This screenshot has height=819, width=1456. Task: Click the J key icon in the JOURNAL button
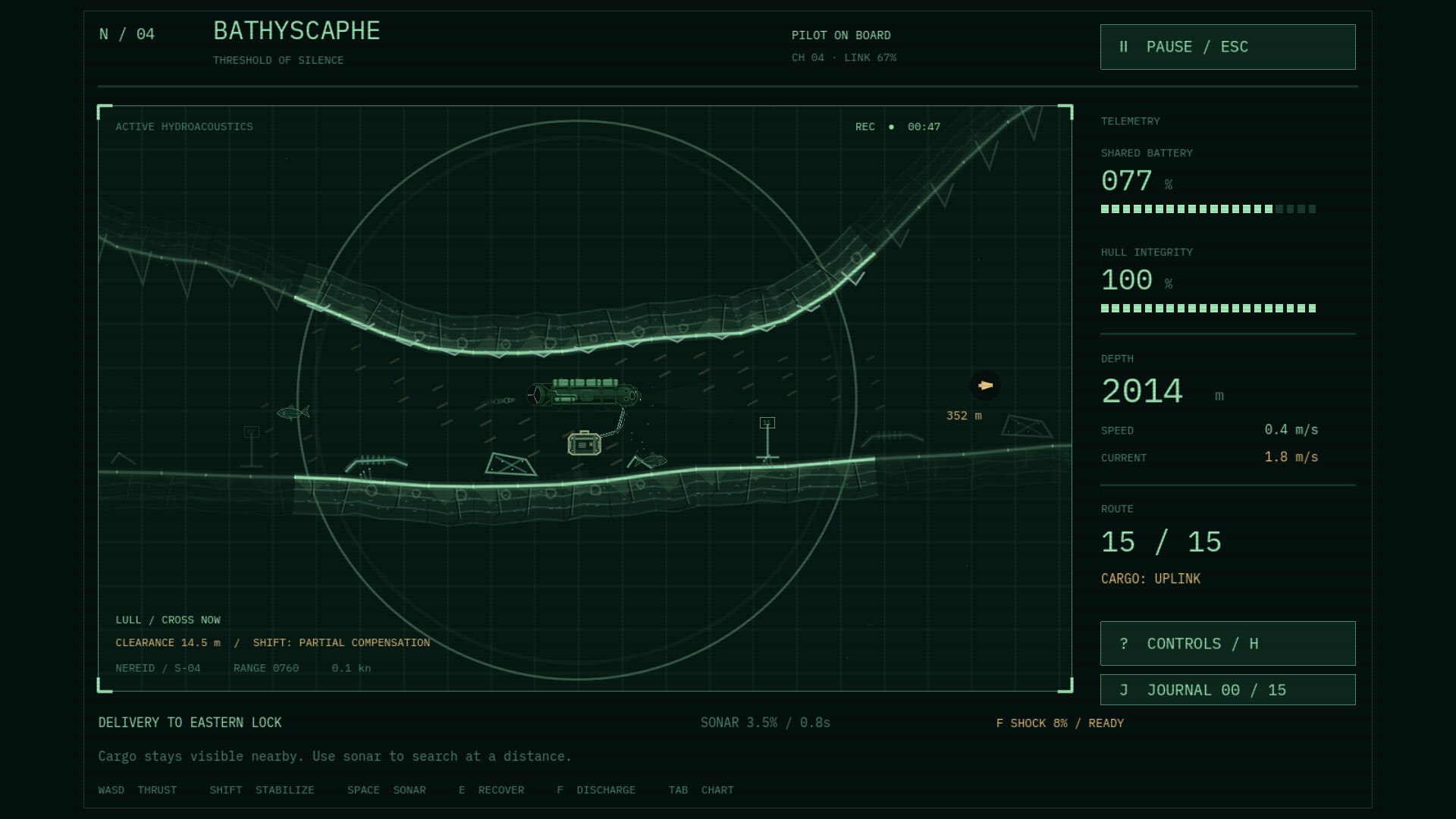point(1124,690)
